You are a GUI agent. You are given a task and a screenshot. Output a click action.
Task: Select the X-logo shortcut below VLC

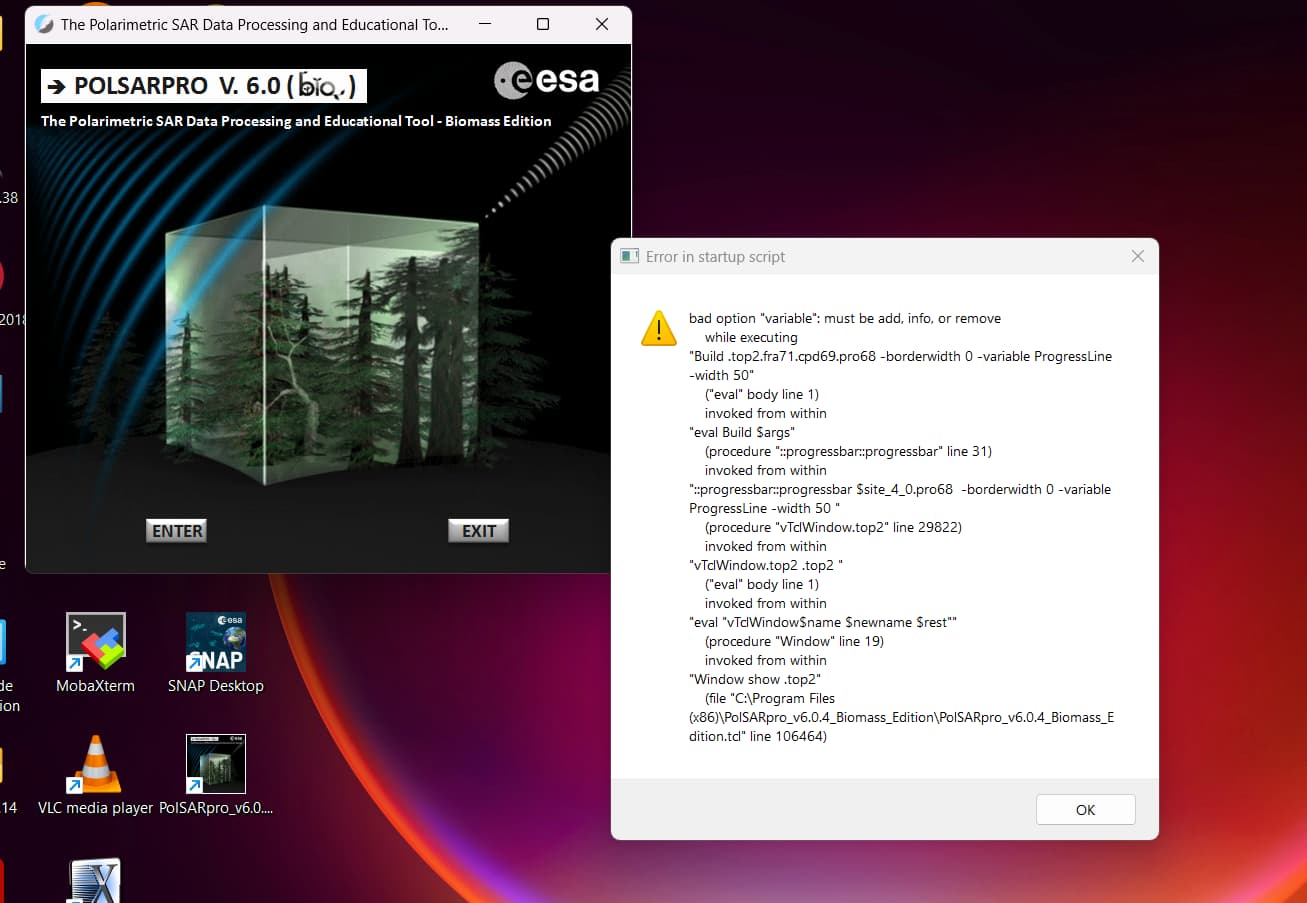(x=95, y=880)
